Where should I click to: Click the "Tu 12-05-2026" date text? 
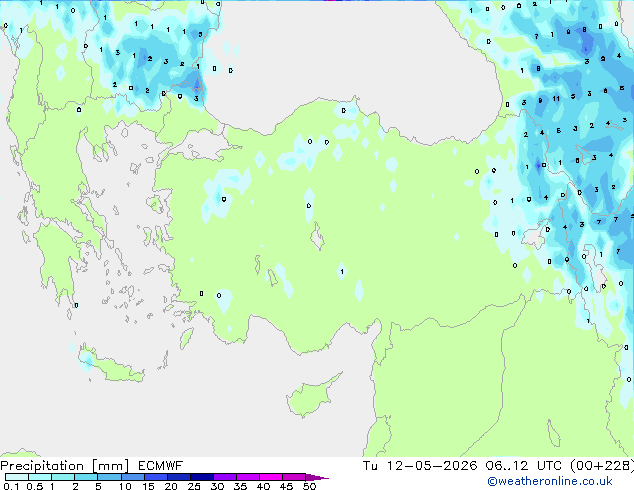point(420,466)
